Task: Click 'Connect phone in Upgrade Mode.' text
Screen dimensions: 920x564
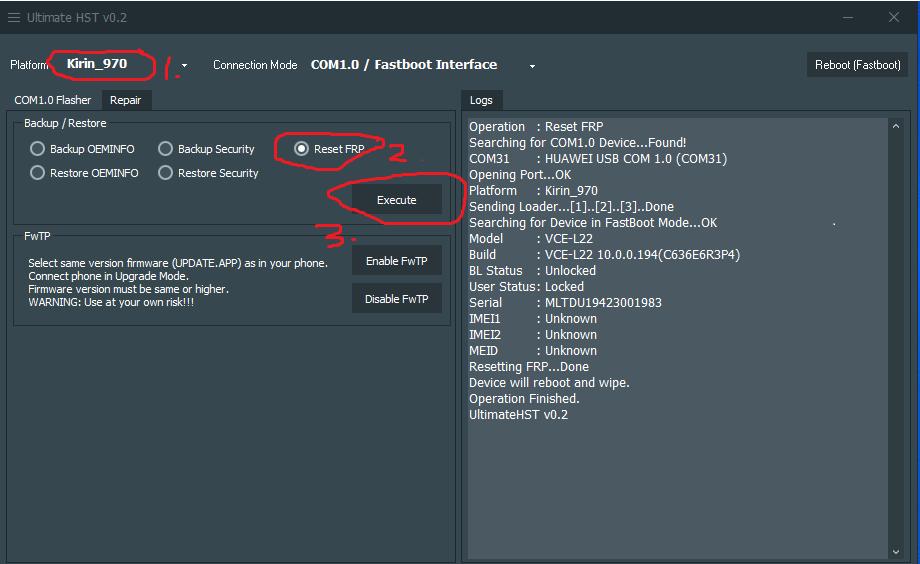Action: [x=109, y=276]
